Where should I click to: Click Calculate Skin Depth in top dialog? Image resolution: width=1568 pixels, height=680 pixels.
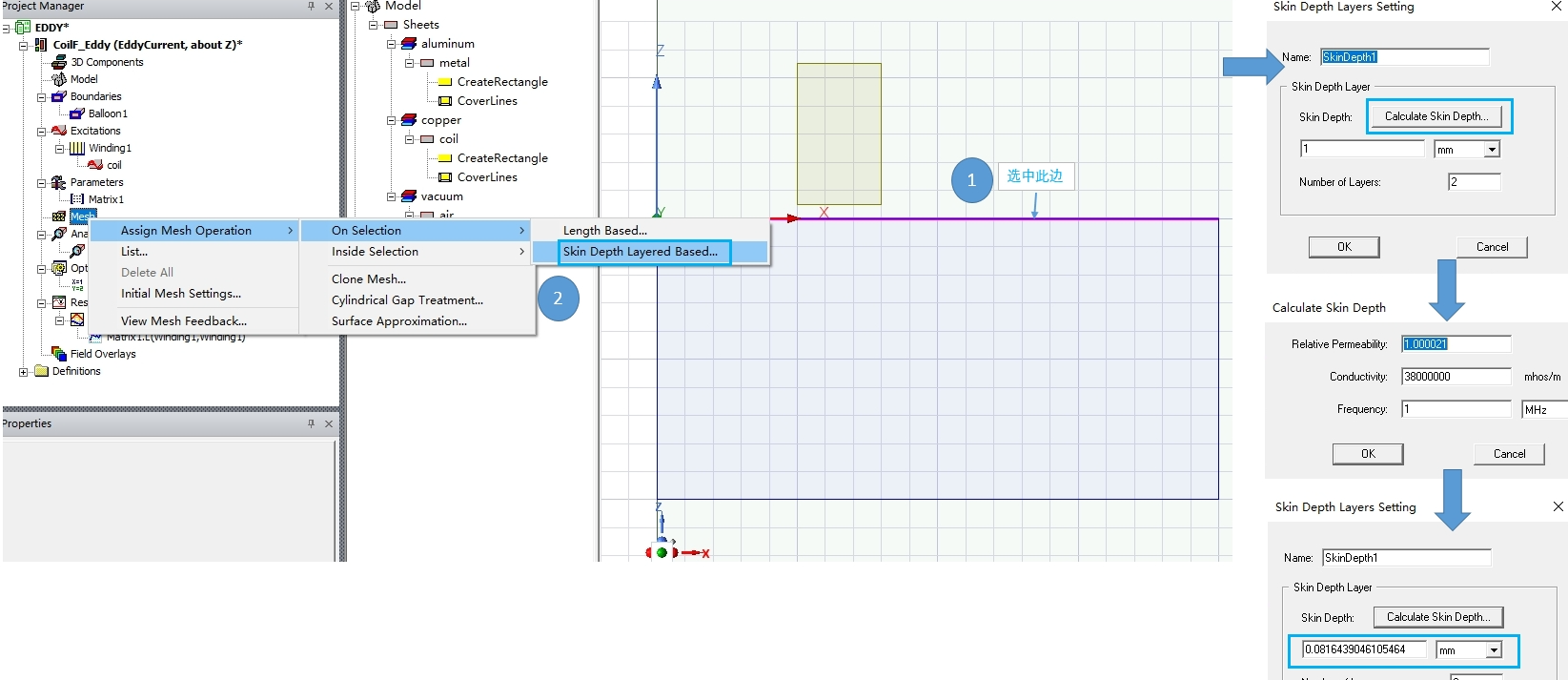click(x=1436, y=116)
